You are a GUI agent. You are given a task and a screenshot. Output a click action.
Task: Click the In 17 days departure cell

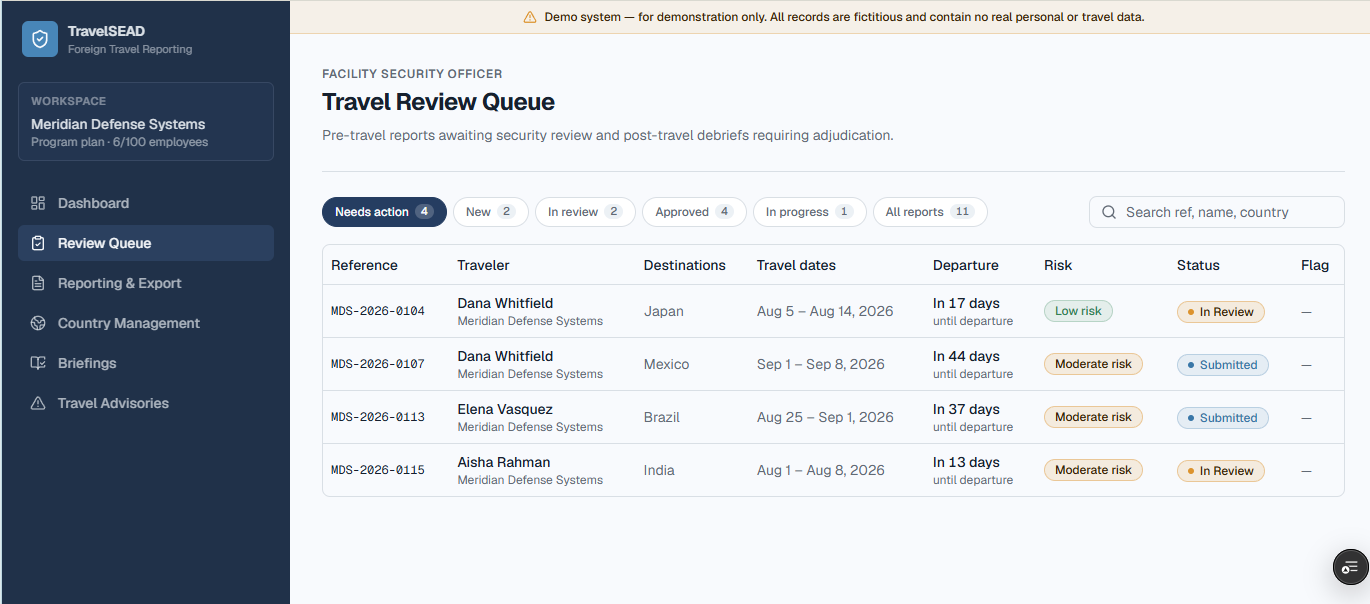973,311
